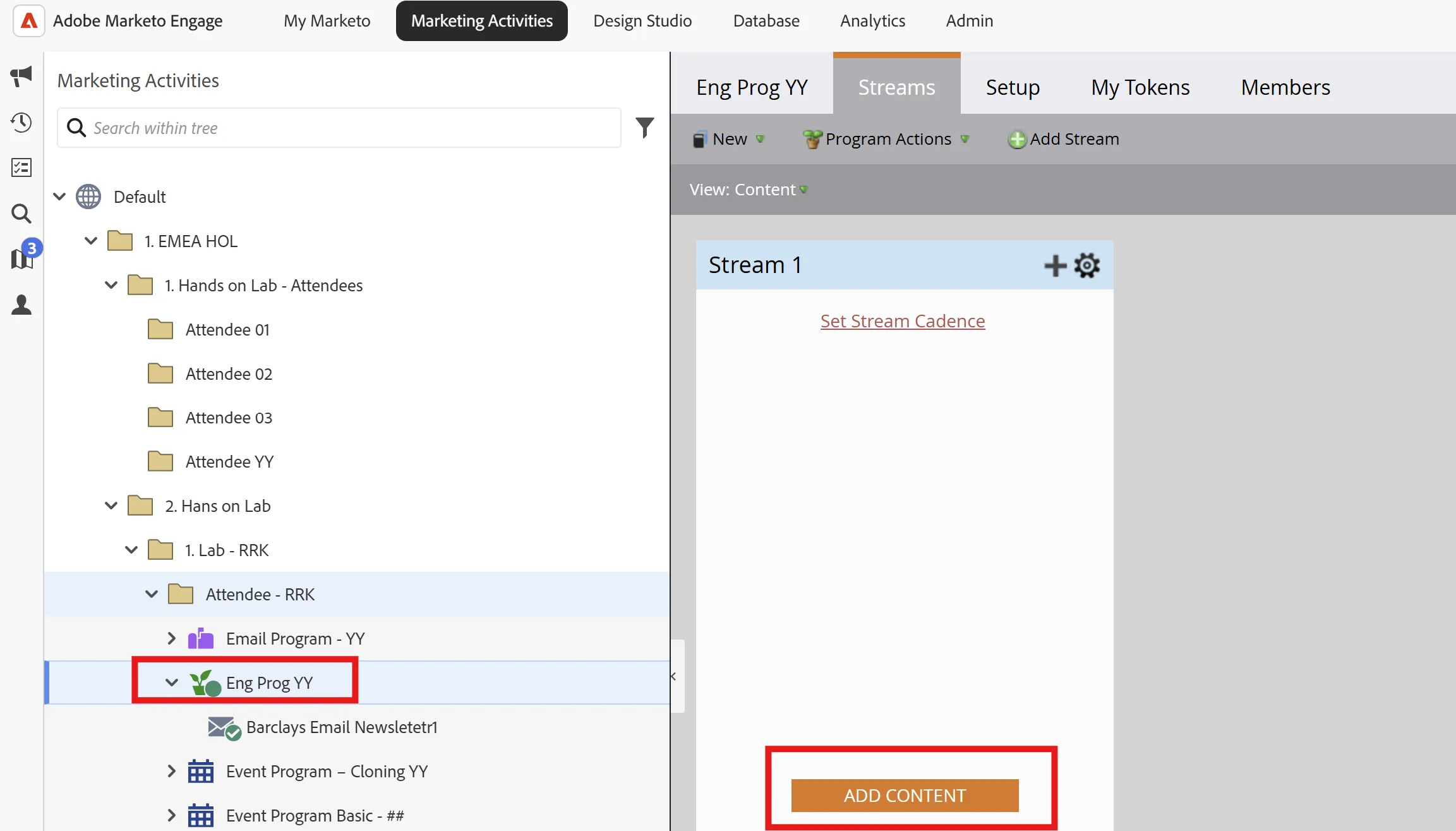Screen dimensions: 1456x831
Task: Collapse the 1. Lab - RRK folder
Action: click(131, 550)
